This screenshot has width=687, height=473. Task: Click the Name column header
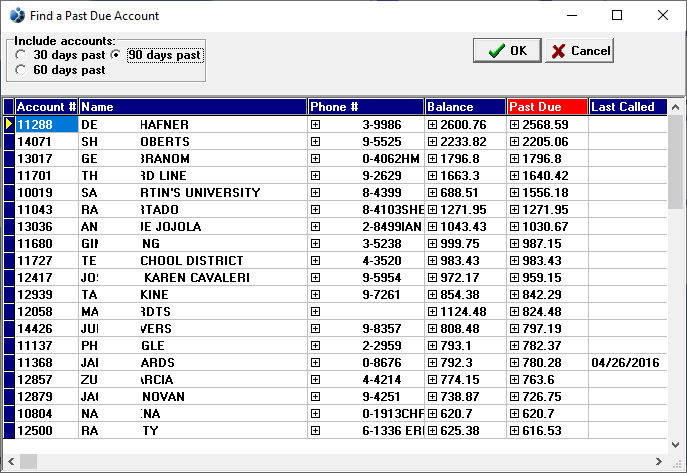[192, 107]
